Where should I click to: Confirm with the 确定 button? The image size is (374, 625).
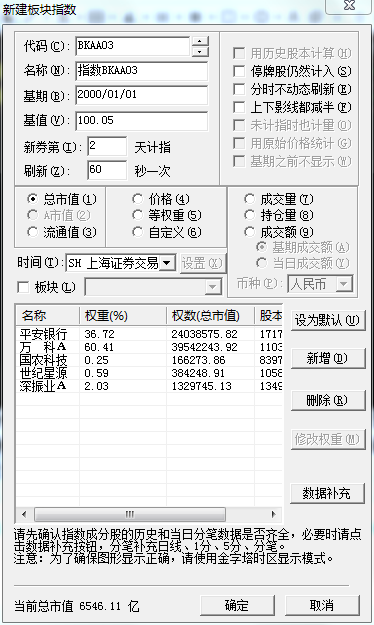pos(237,605)
